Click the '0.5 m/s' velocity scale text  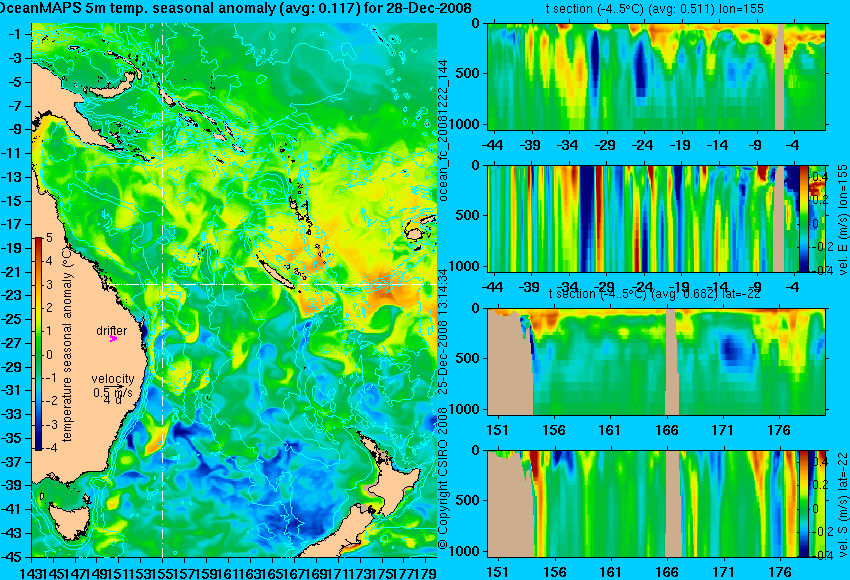click(112, 392)
